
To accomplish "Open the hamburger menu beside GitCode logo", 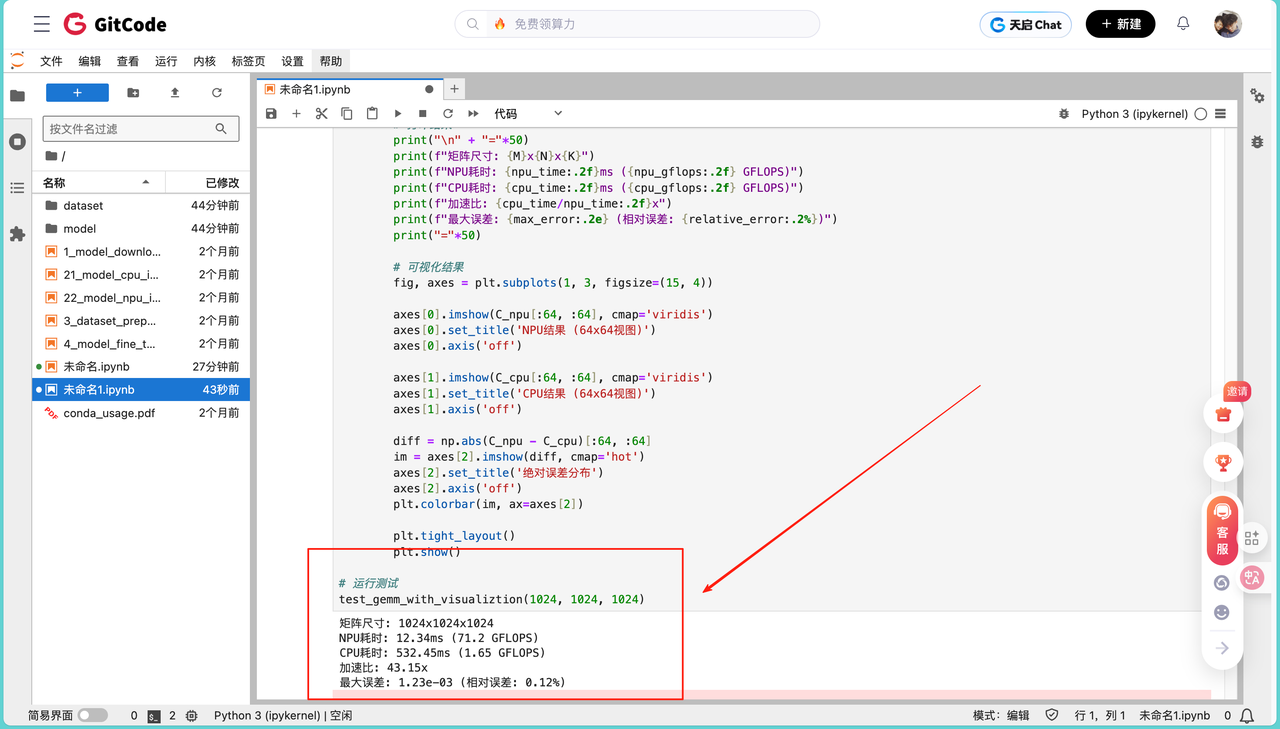I will [41, 24].
